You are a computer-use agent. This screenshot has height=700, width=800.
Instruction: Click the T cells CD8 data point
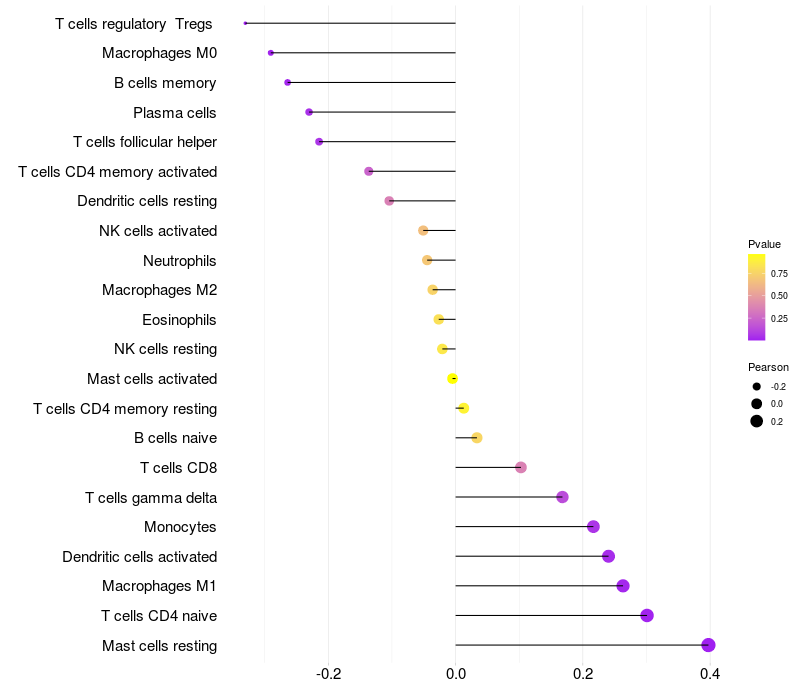coord(520,467)
